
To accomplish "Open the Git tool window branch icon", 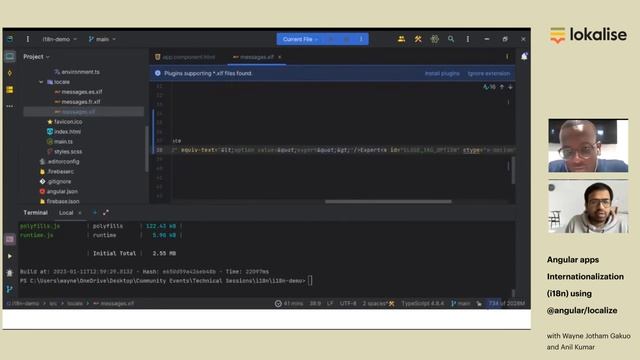I will 10,289.
